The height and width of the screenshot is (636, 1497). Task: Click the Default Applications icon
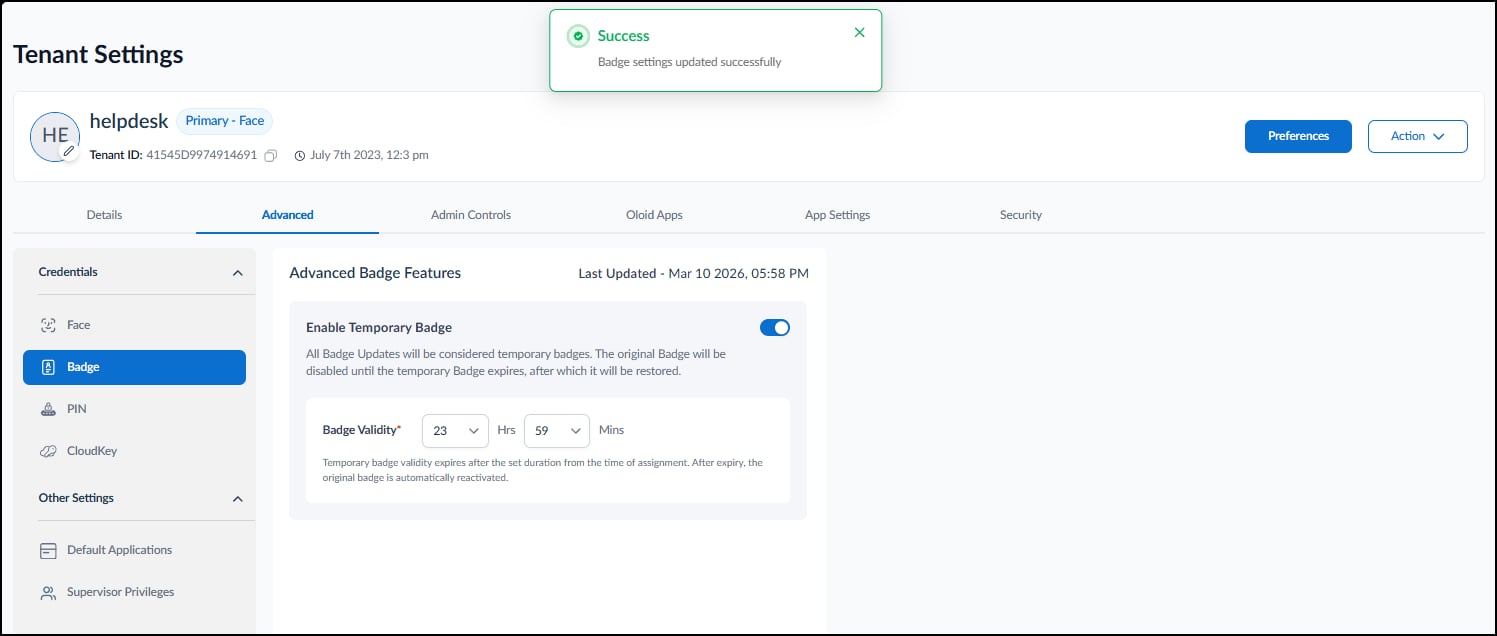point(48,550)
